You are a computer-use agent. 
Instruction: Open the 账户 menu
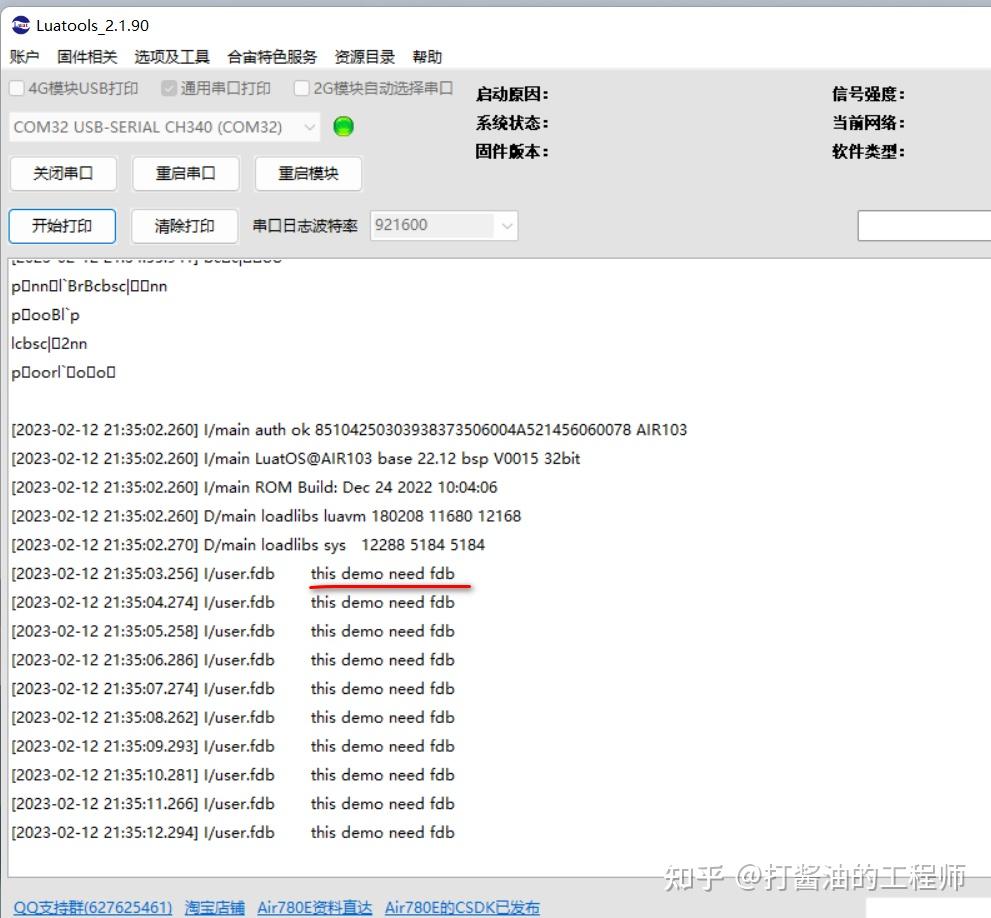[24, 57]
